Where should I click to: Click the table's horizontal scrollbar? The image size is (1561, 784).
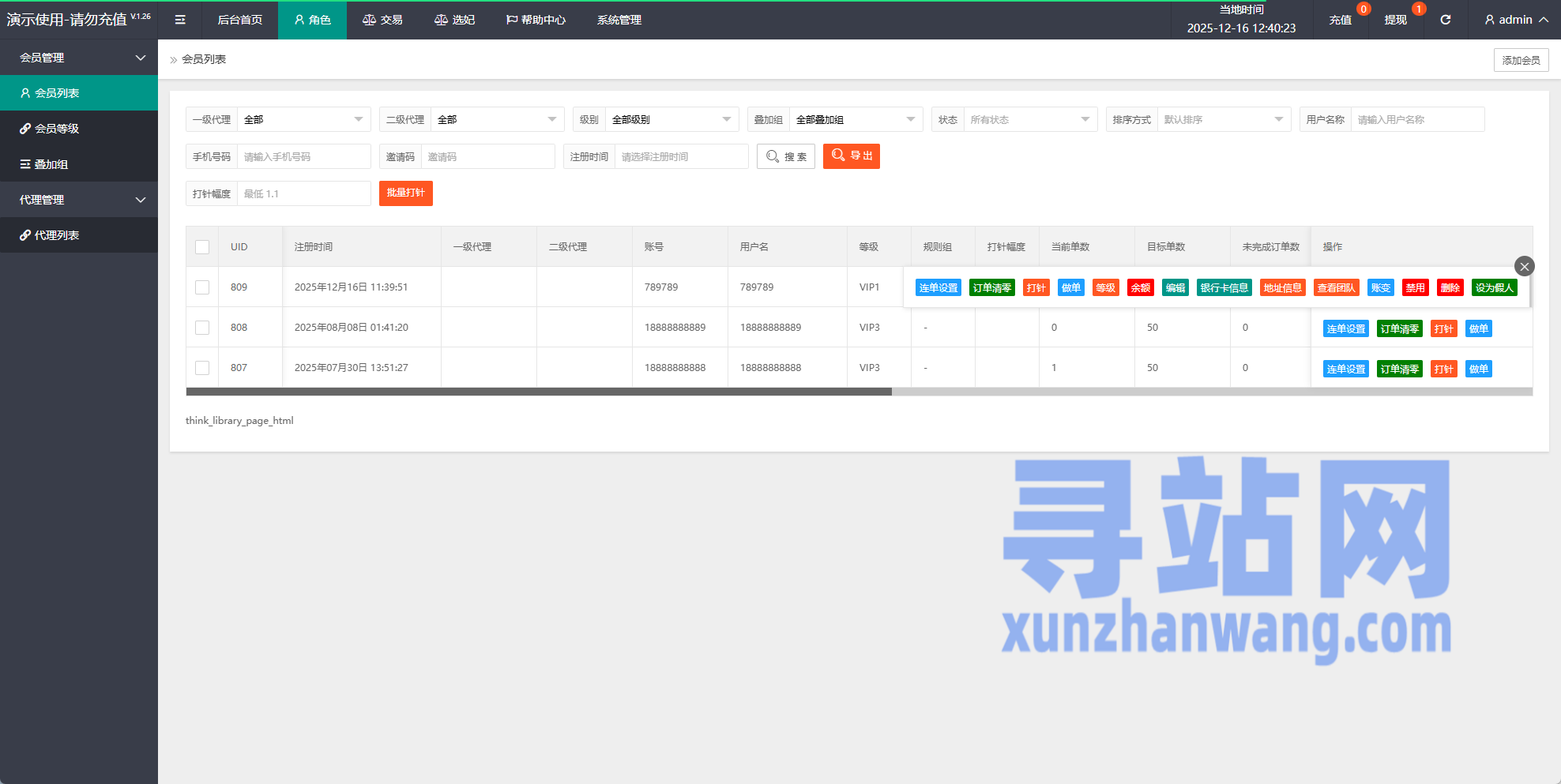click(x=539, y=392)
